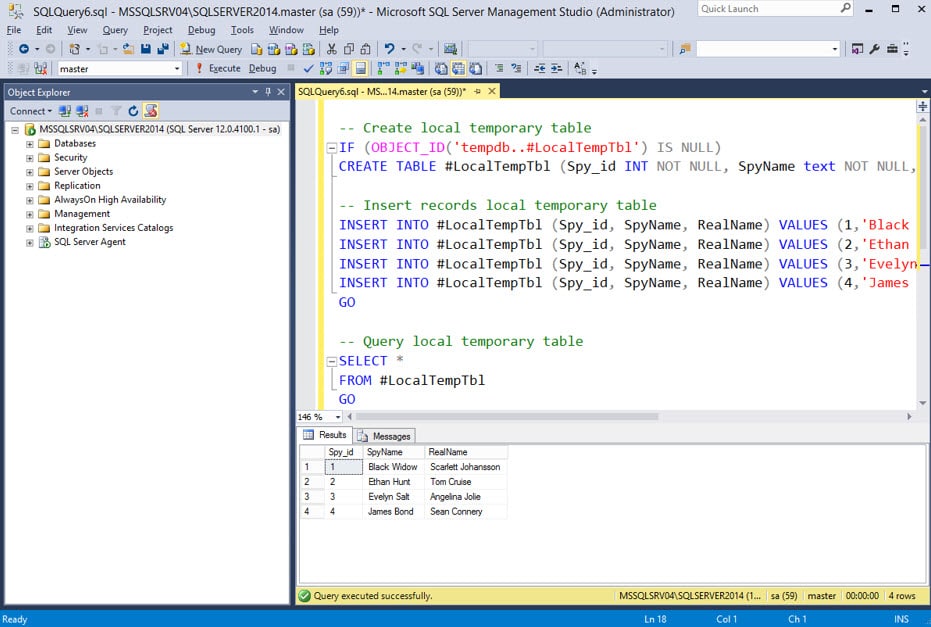
Task: Click the Cut scissors icon
Action: (331, 49)
